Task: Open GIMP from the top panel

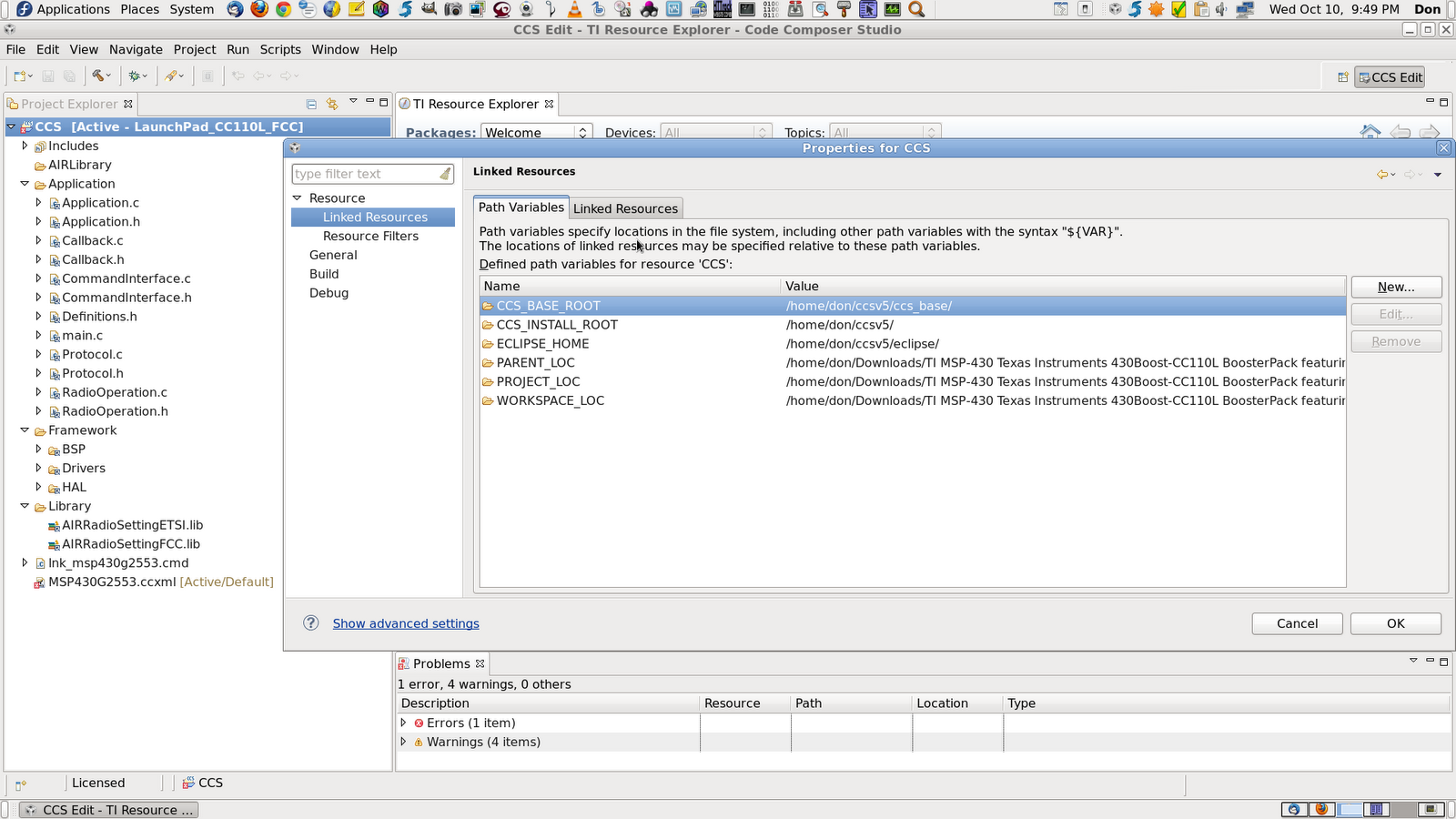Action: tap(429, 9)
